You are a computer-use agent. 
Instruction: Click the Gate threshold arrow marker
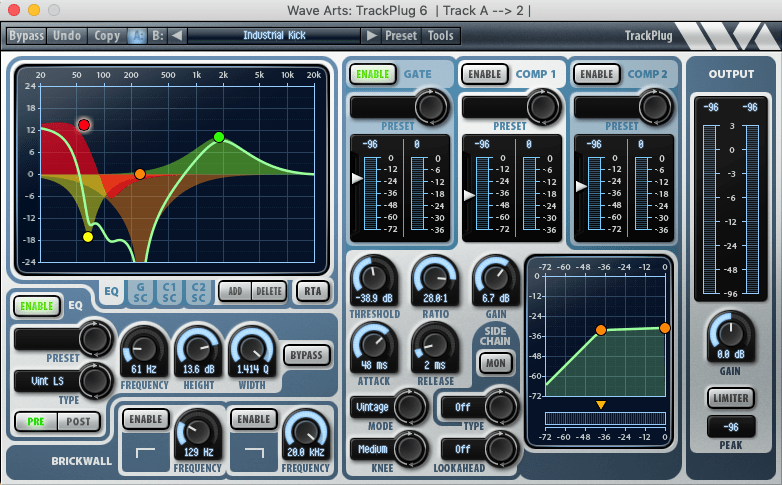[x=357, y=178]
